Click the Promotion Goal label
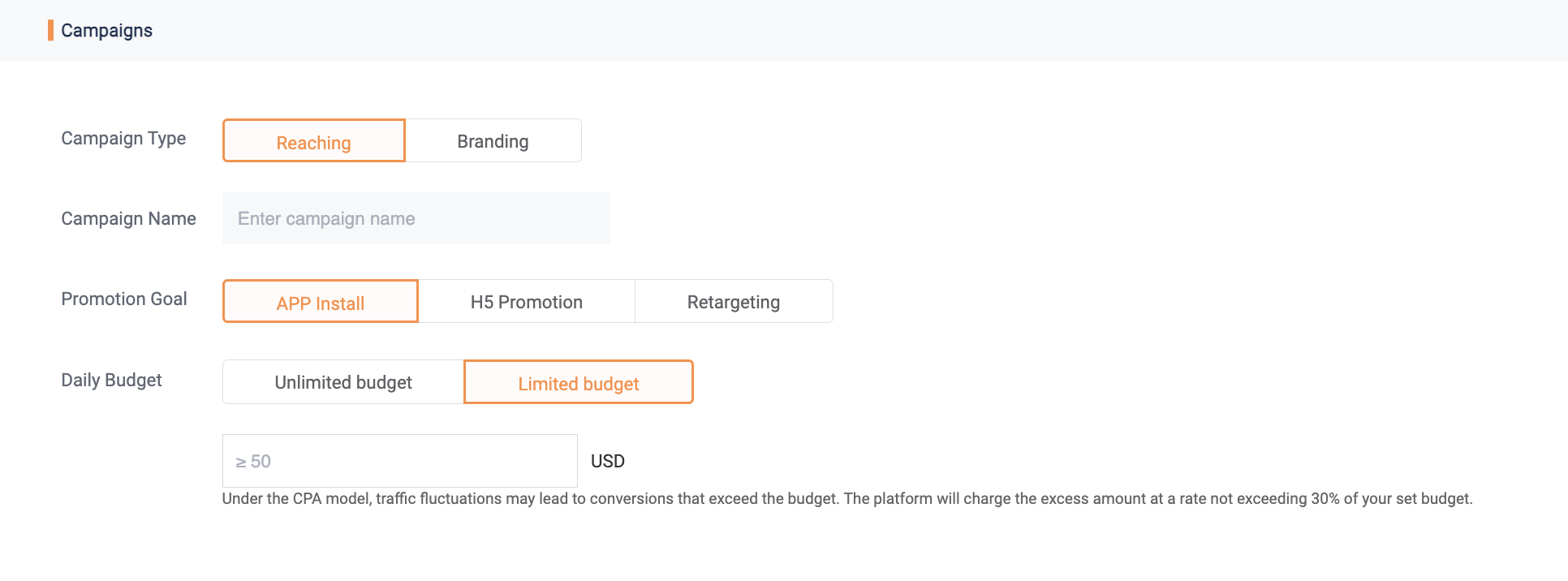This screenshot has width=1568, height=581. click(x=124, y=299)
